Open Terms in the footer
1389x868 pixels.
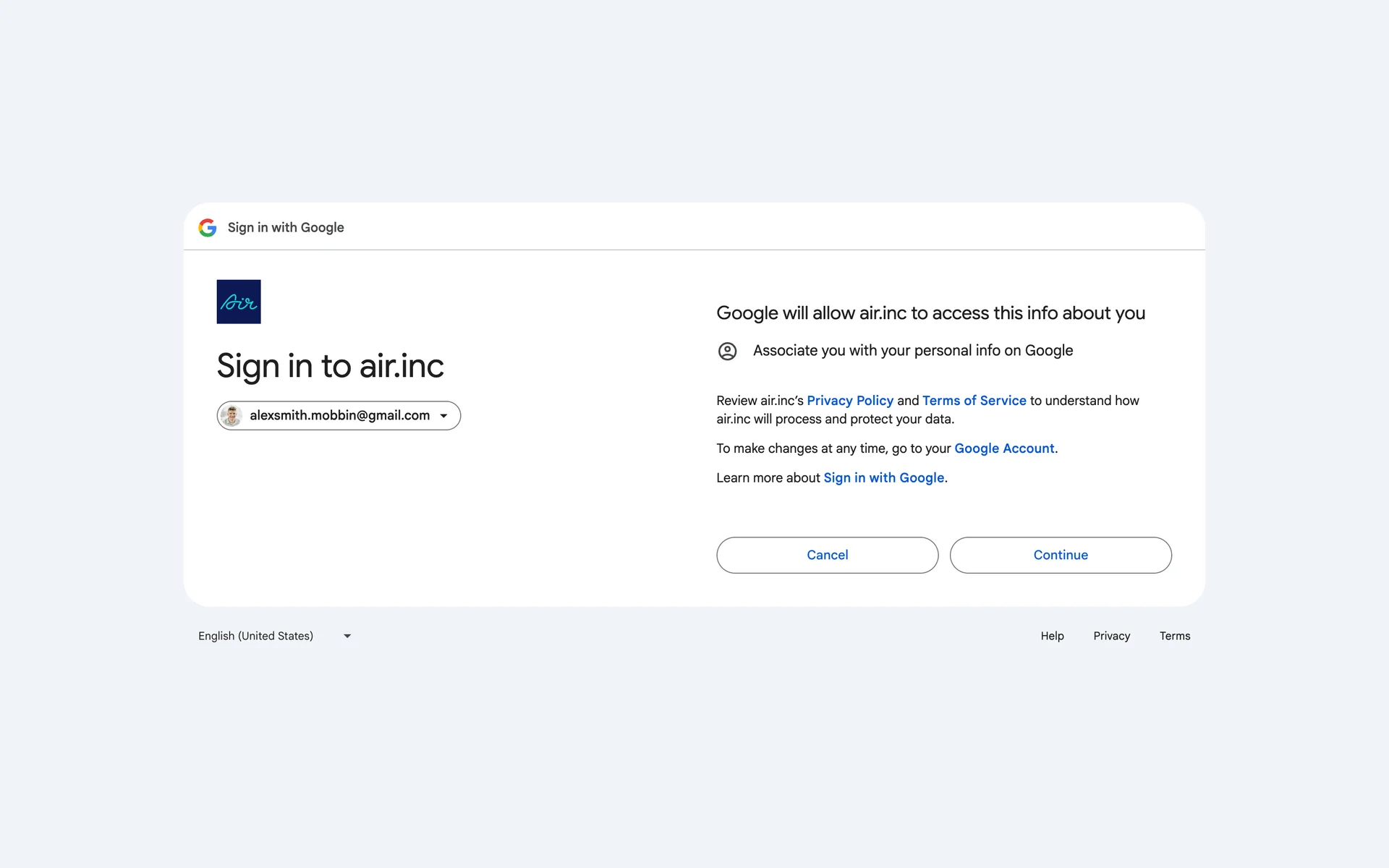1174,637
